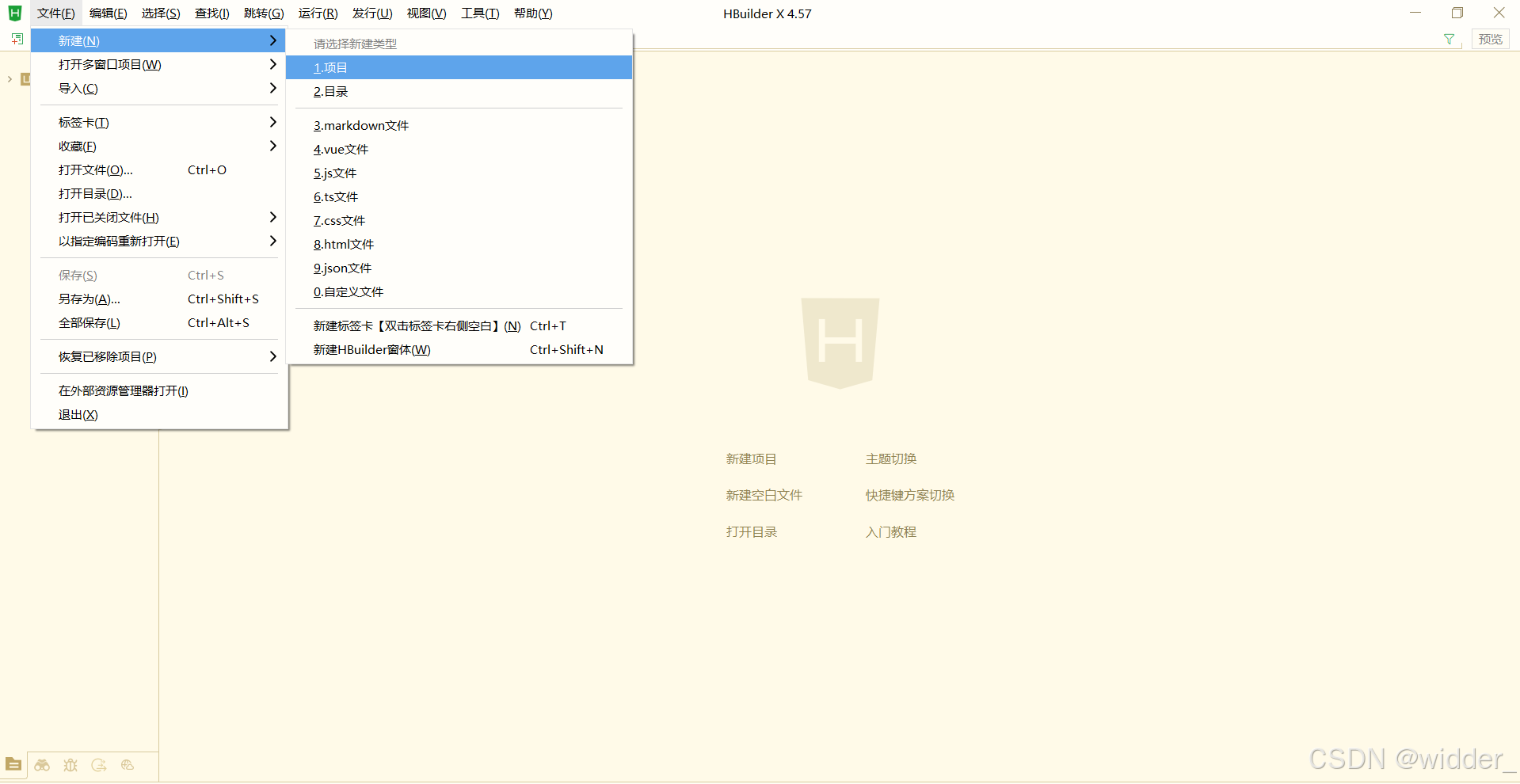The width and height of the screenshot is (1520, 784).
Task: Expand 以指定编码重新打开(E) submenu
Action: pos(158,241)
